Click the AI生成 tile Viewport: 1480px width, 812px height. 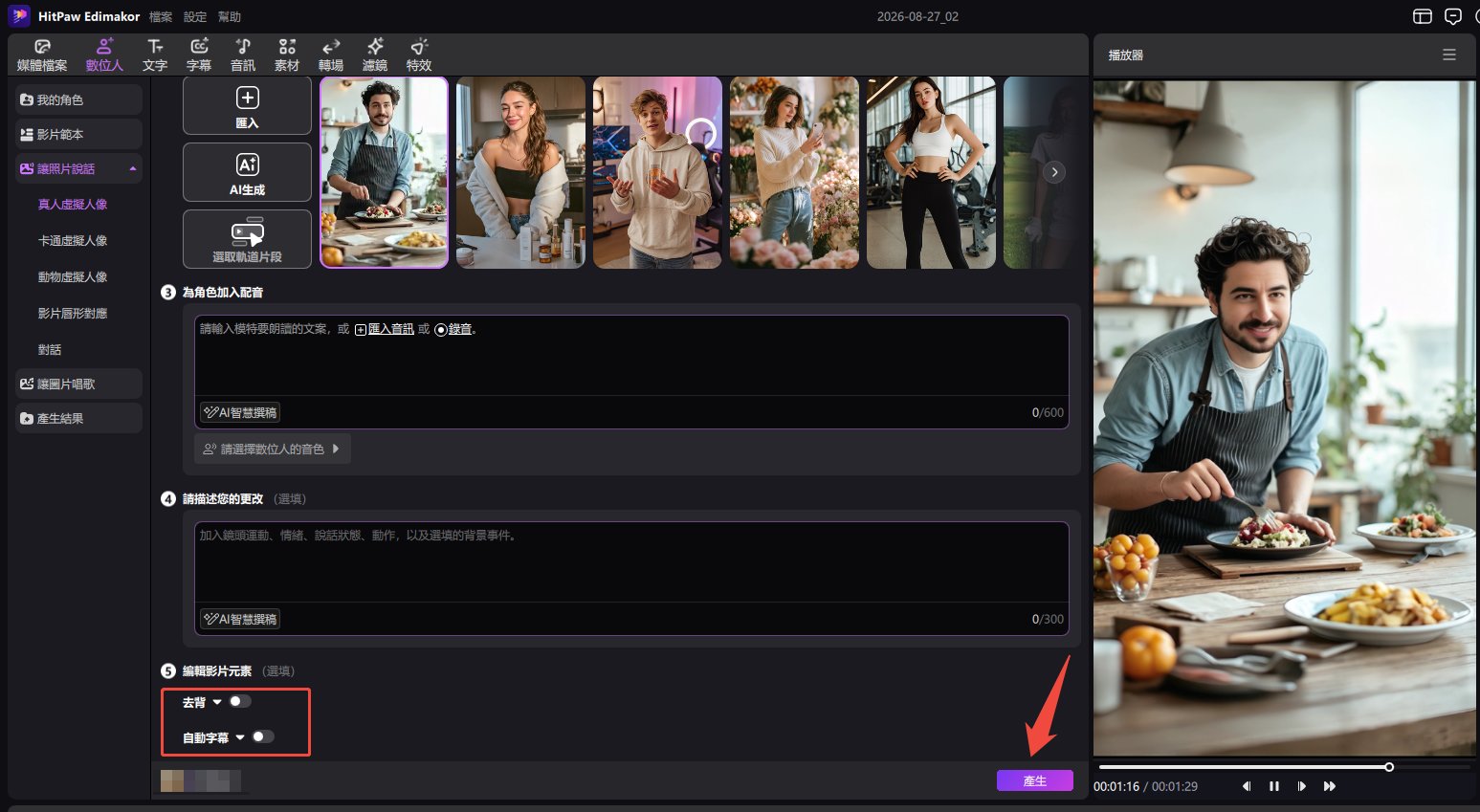point(247,172)
